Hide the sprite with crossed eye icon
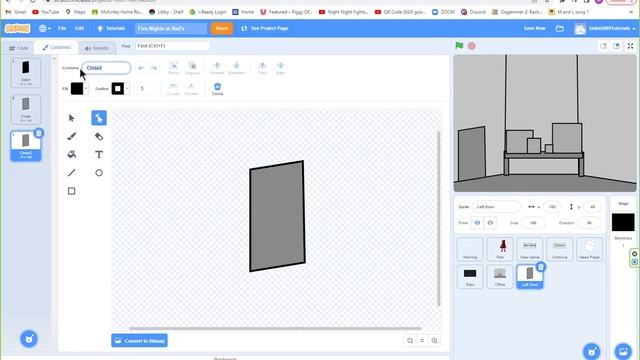The image size is (640, 360). [490, 223]
